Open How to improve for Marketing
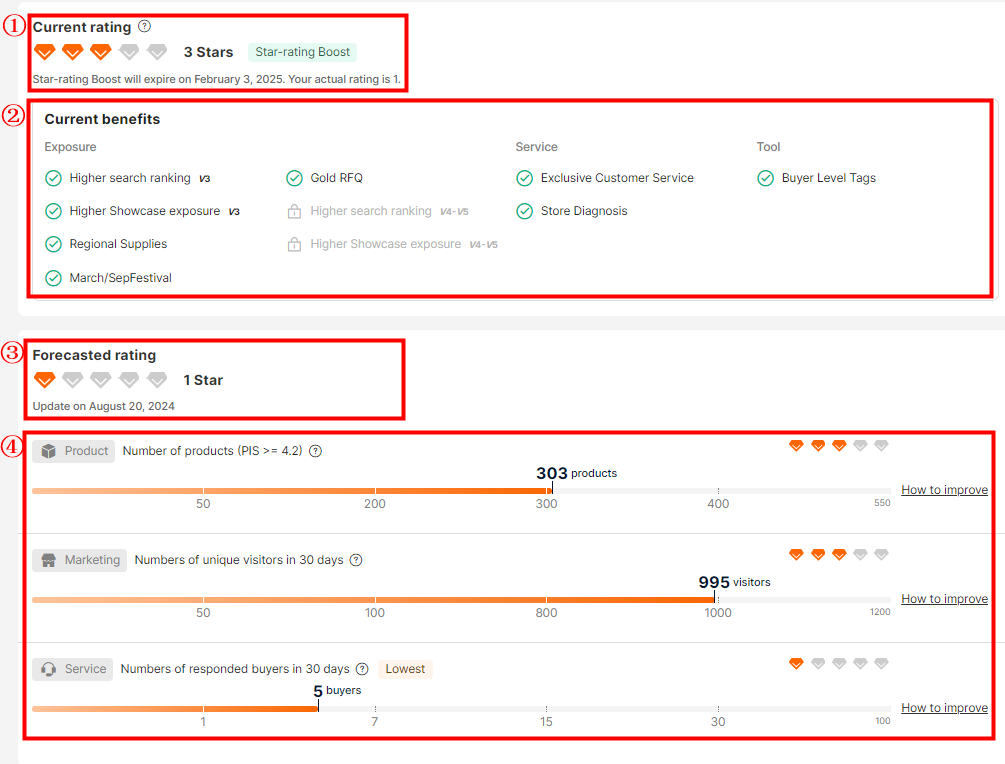The image size is (1005, 764). (x=944, y=599)
